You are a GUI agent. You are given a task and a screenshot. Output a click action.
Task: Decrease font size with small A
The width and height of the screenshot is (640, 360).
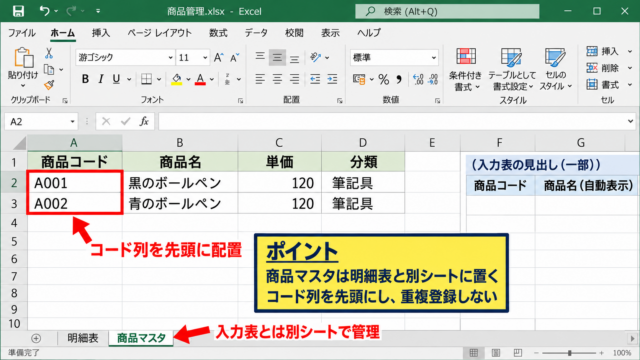[235, 58]
